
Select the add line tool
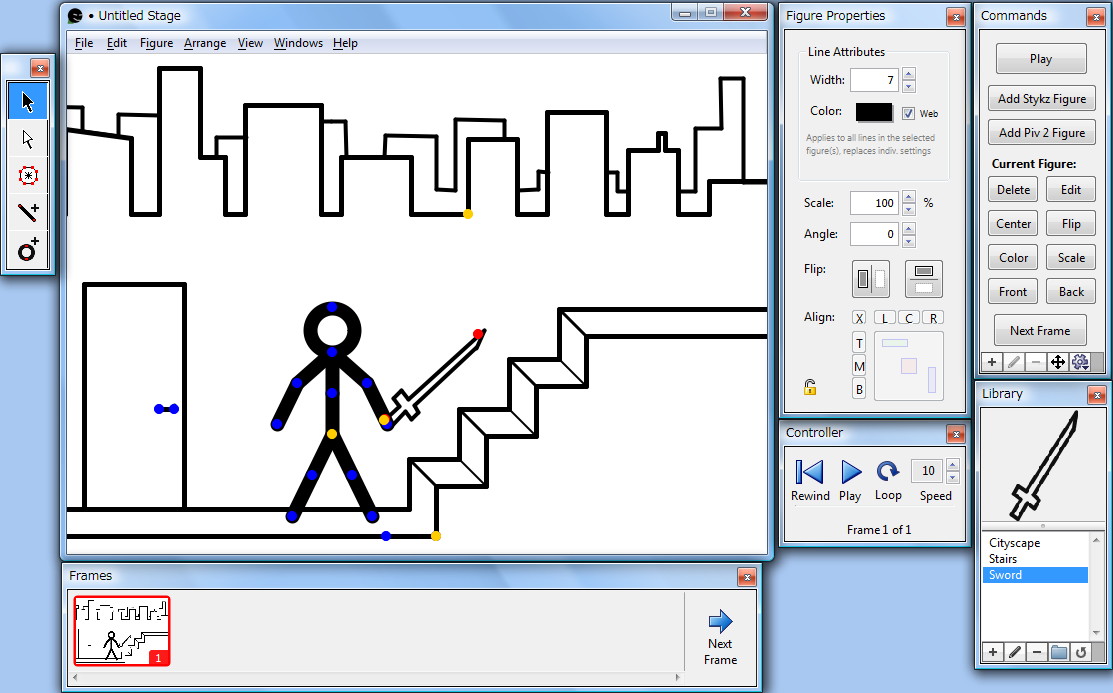pos(28,212)
